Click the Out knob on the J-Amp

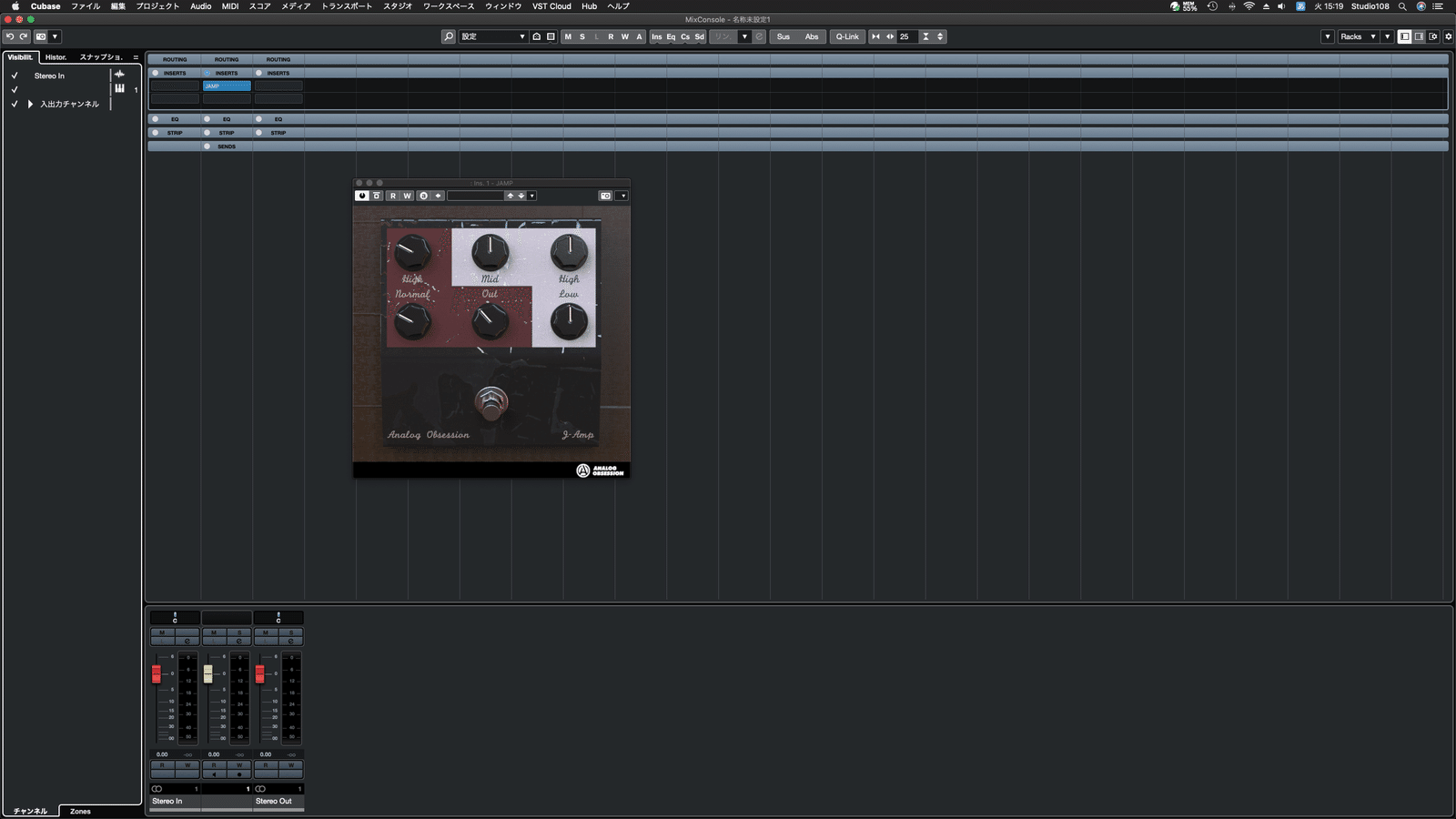(490, 320)
